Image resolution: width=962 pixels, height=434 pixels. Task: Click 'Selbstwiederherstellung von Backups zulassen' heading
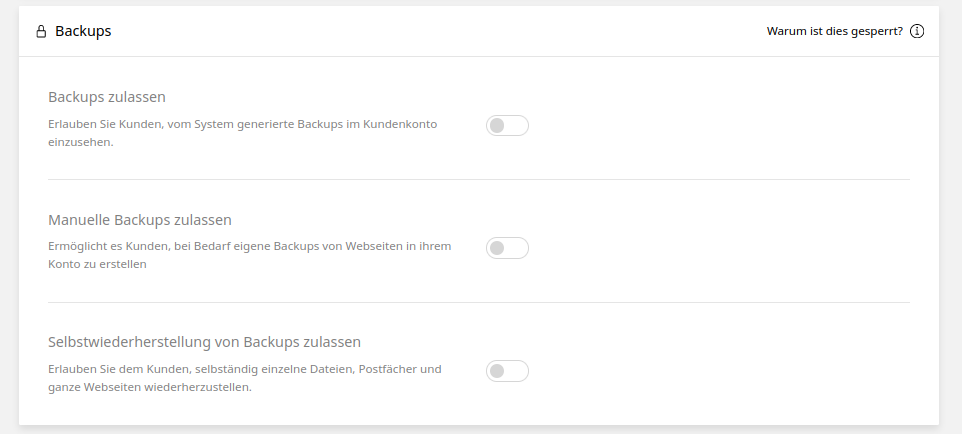point(204,342)
